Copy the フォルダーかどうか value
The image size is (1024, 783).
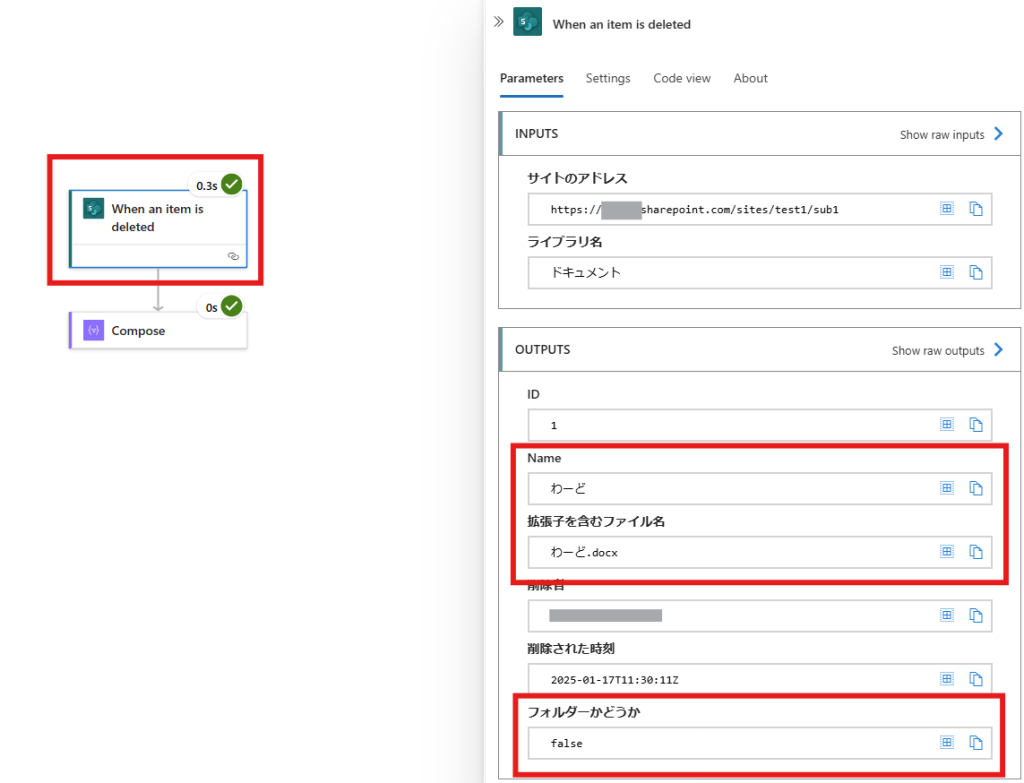point(976,743)
